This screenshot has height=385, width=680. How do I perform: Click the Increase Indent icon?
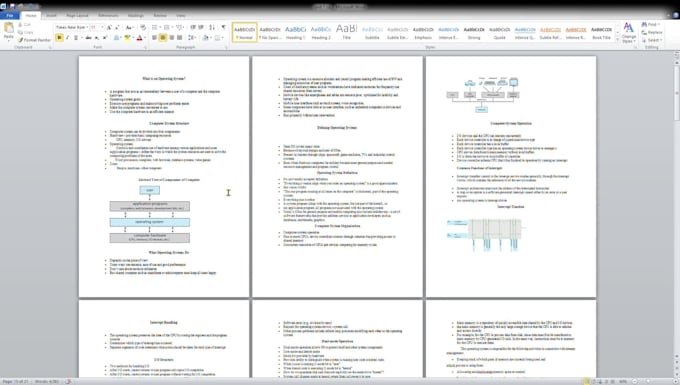coord(201,27)
